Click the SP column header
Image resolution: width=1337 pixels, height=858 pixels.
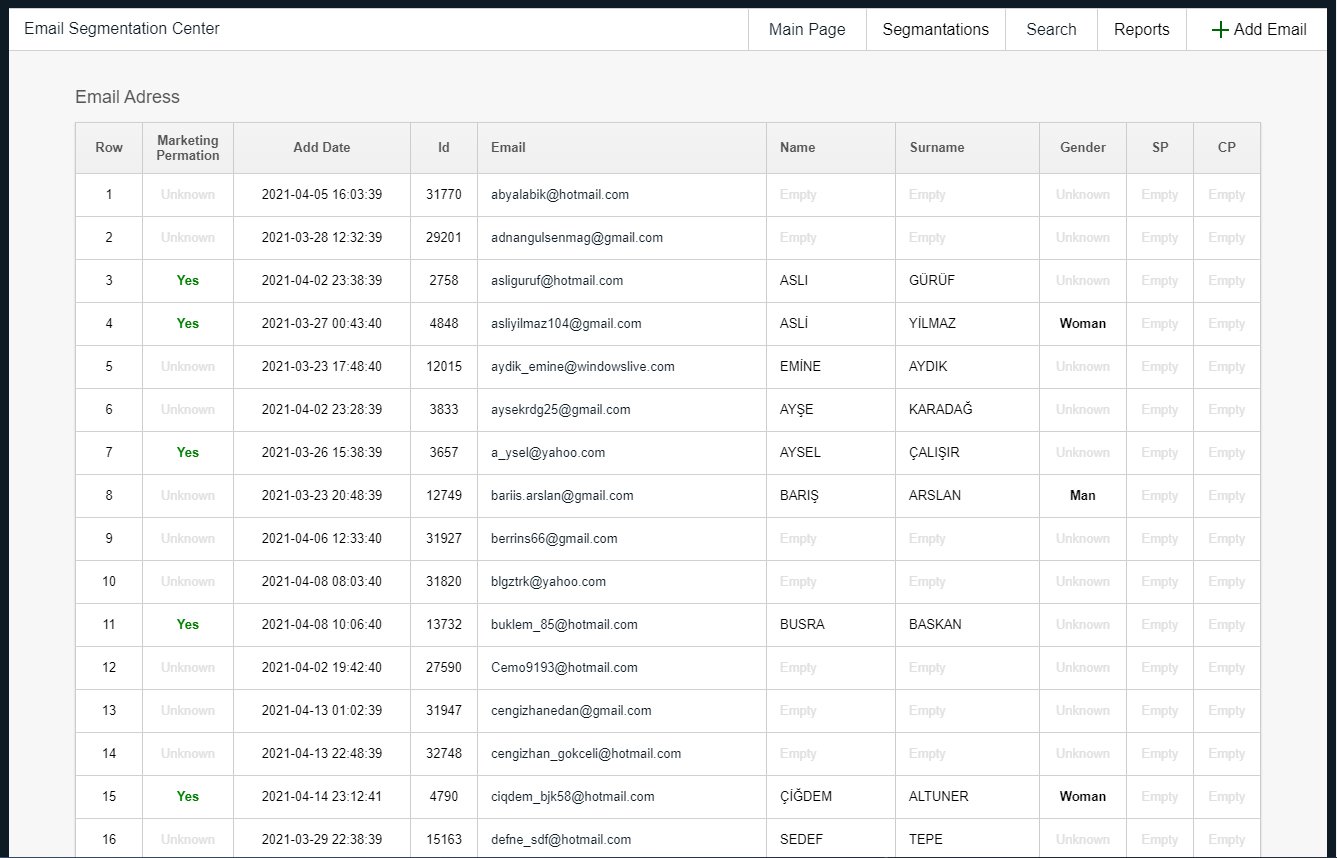(x=1160, y=148)
